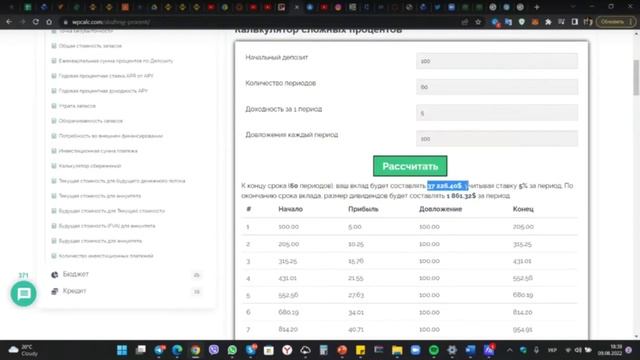Open WhatsApp from the taskbar
The width and height of the screenshot is (640, 360).
tap(232, 350)
